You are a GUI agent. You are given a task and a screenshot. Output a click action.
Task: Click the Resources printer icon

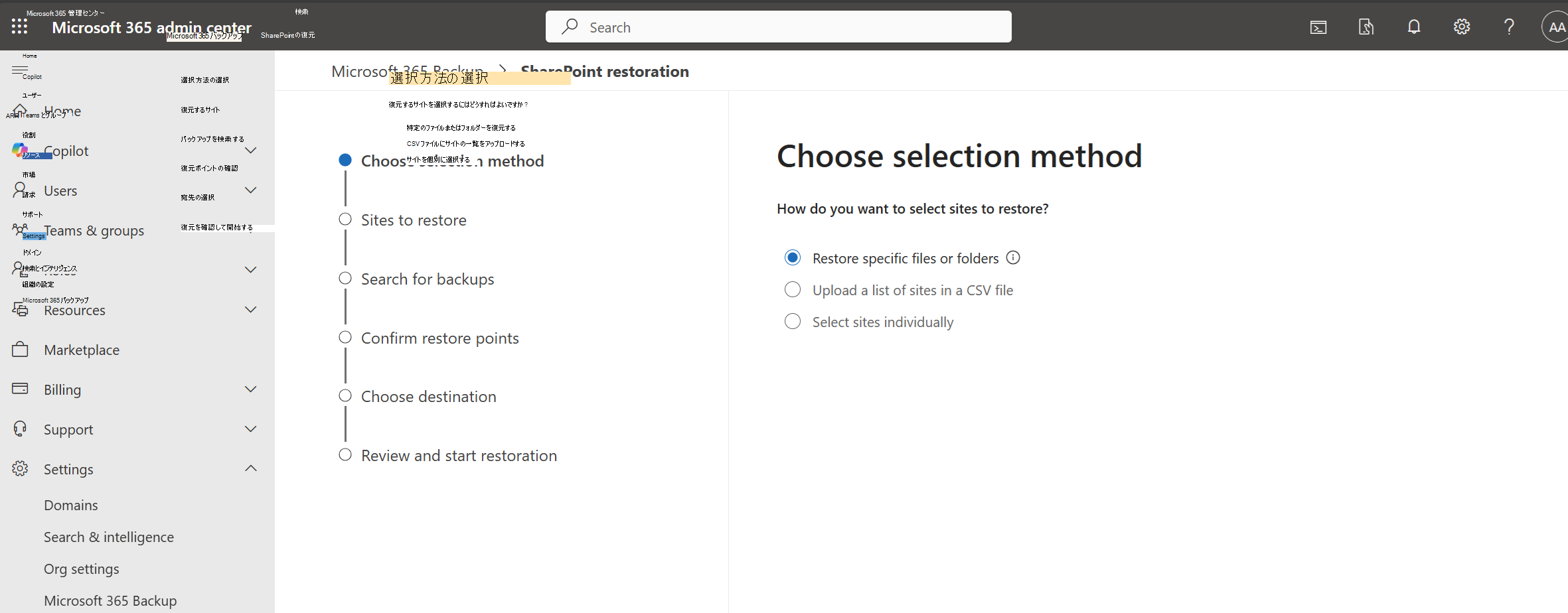(x=20, y=310)
